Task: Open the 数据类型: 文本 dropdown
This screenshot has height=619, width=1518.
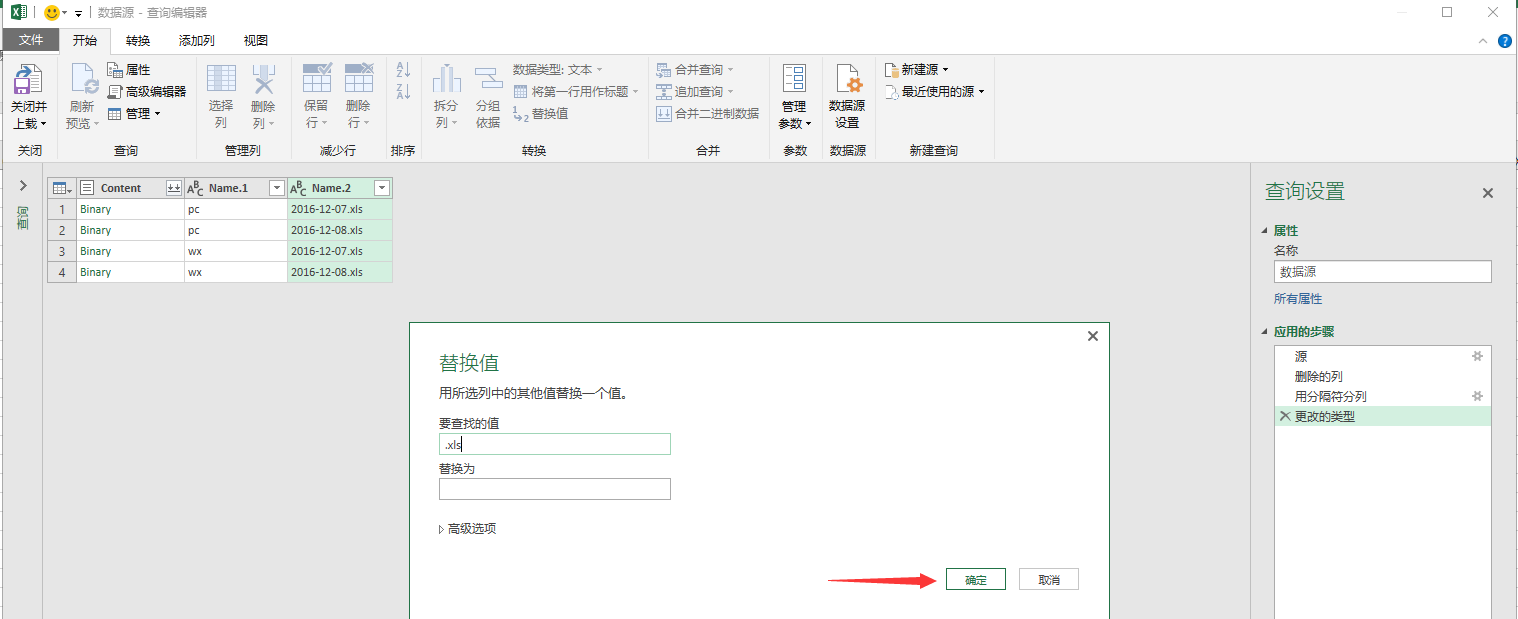Action: tap(558, 70)
